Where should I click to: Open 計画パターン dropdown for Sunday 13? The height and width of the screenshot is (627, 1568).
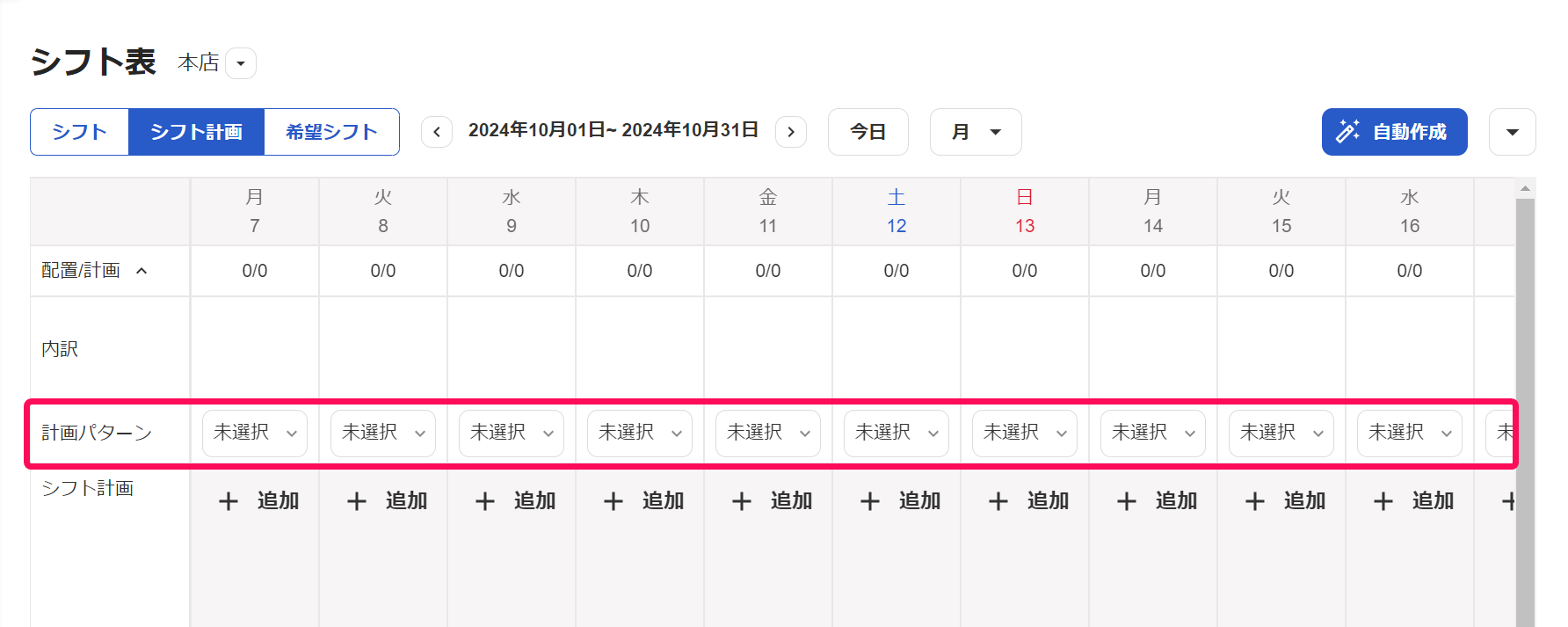point(1025,433)
